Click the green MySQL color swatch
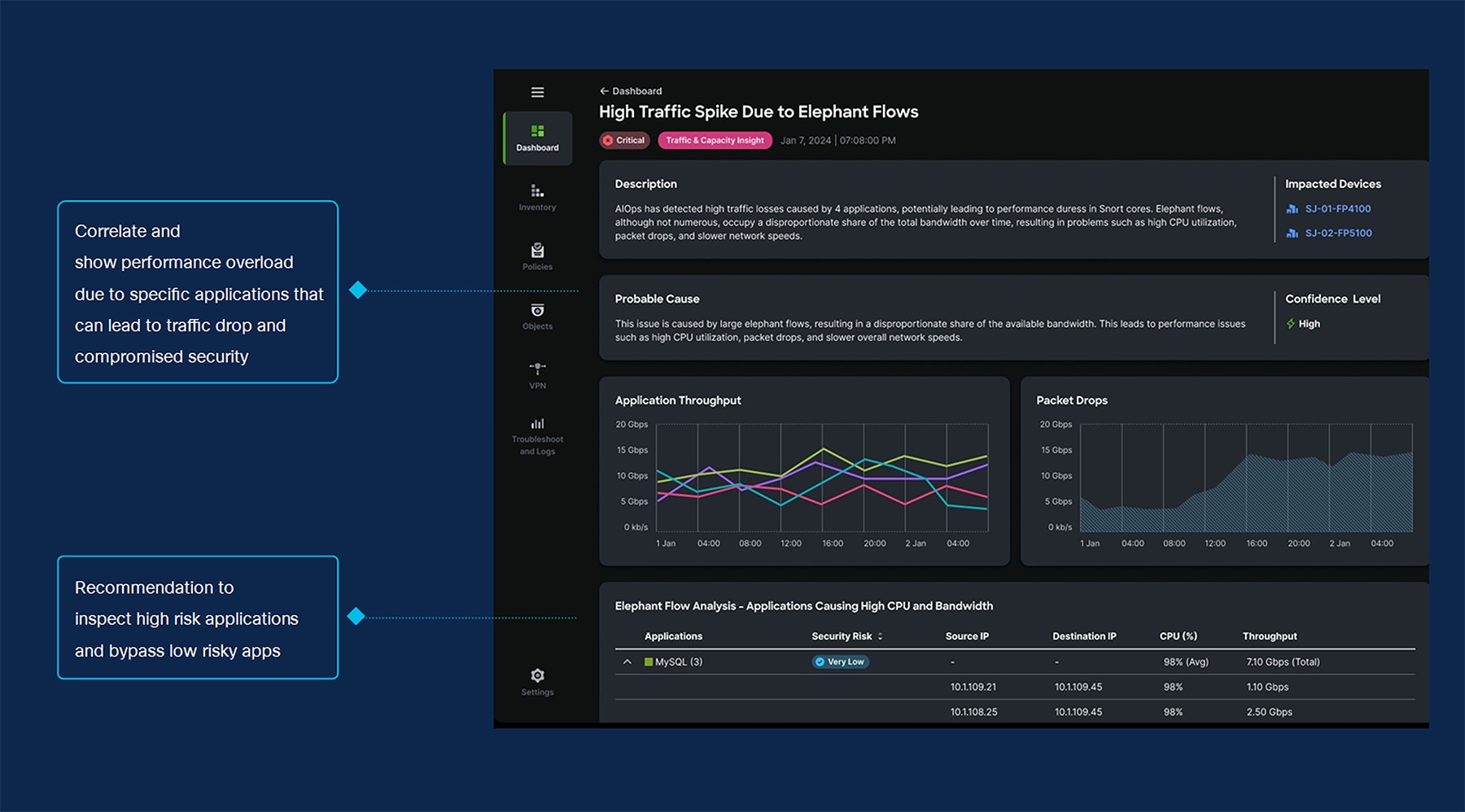The height and width of the screenshot is (812, 1465). (649, 661)
